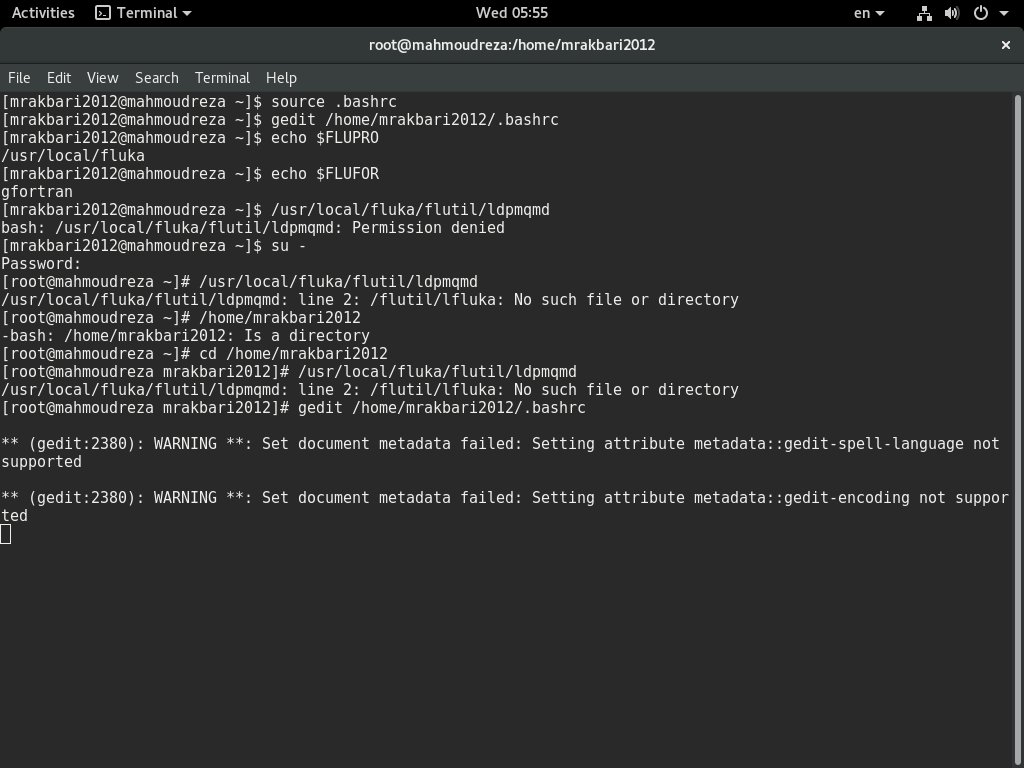1024x768 pixels.
Task: Click the 'Password:' prompt line
Action: pyautogui.click(x=41, y=264)
